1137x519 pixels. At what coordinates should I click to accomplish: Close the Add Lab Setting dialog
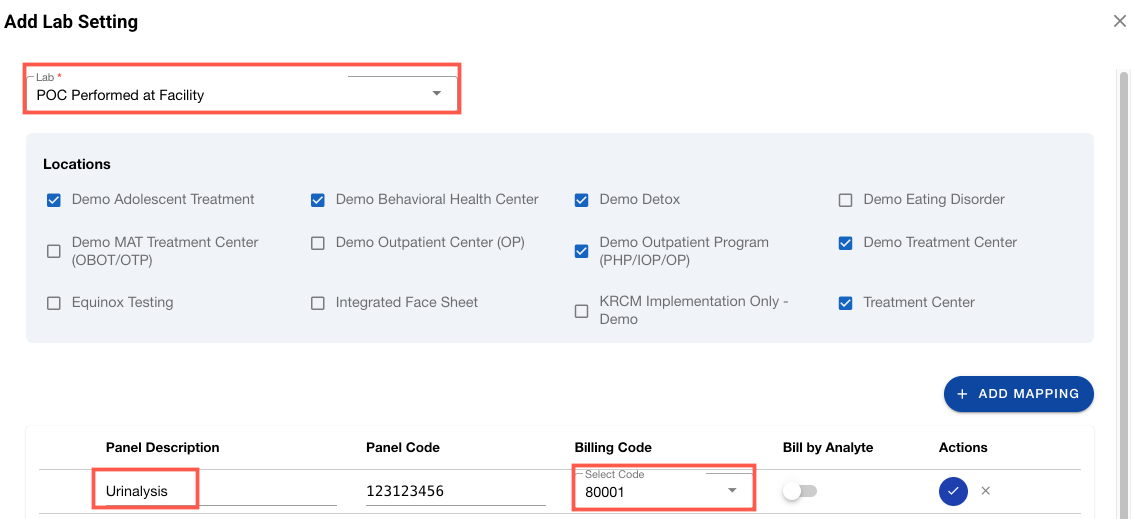[x=1120, y=21]
